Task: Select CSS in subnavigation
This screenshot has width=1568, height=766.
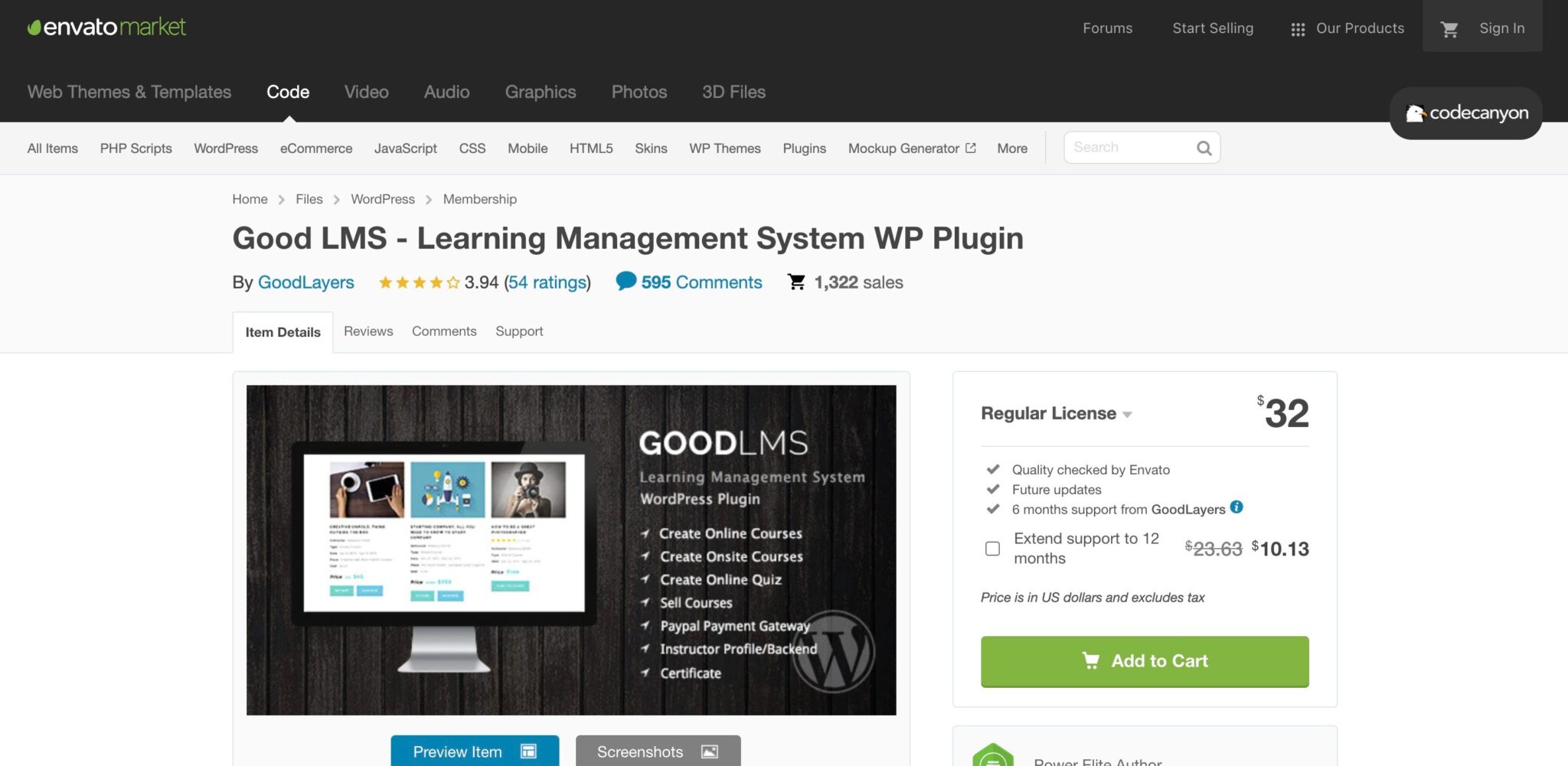Action: (x=472, y=148)
